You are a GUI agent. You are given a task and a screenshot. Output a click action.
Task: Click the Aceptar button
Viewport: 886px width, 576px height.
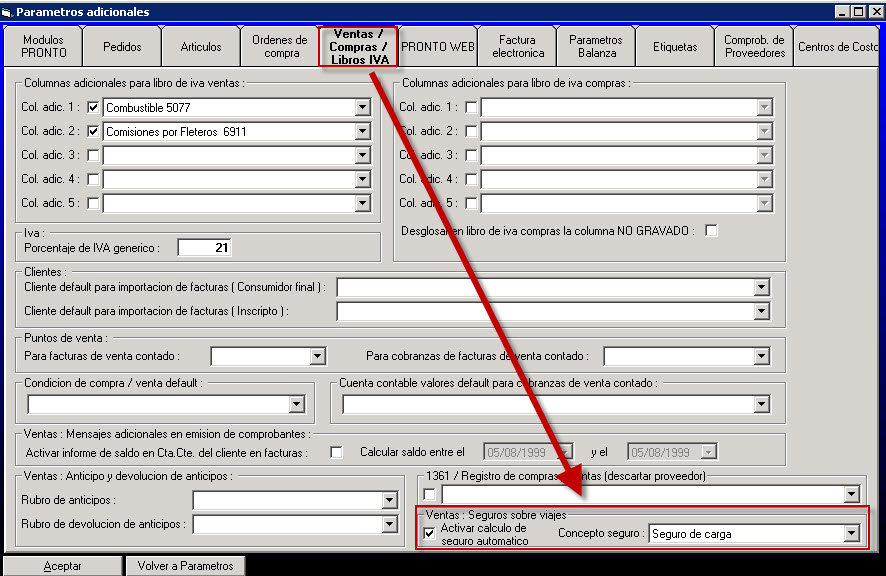click(x=62, y=566)
